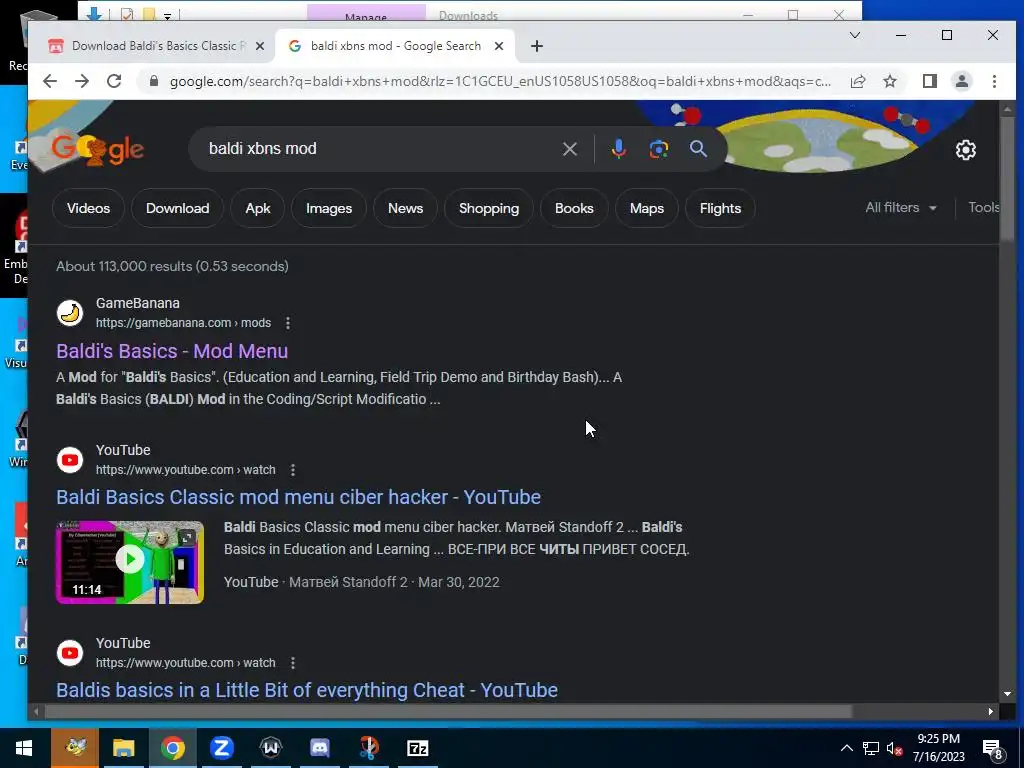Click the vertical scrollbar down arrow

coord(1007,694)
